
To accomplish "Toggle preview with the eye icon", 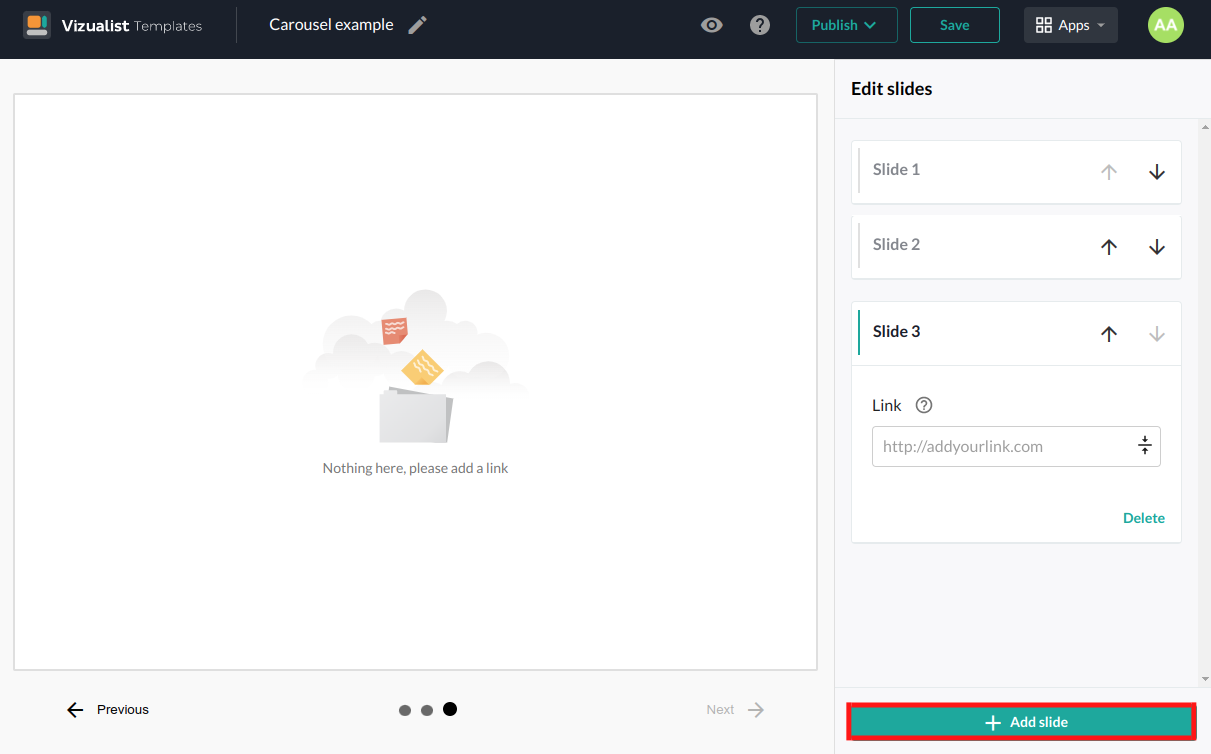I will [x=711, y=25].
